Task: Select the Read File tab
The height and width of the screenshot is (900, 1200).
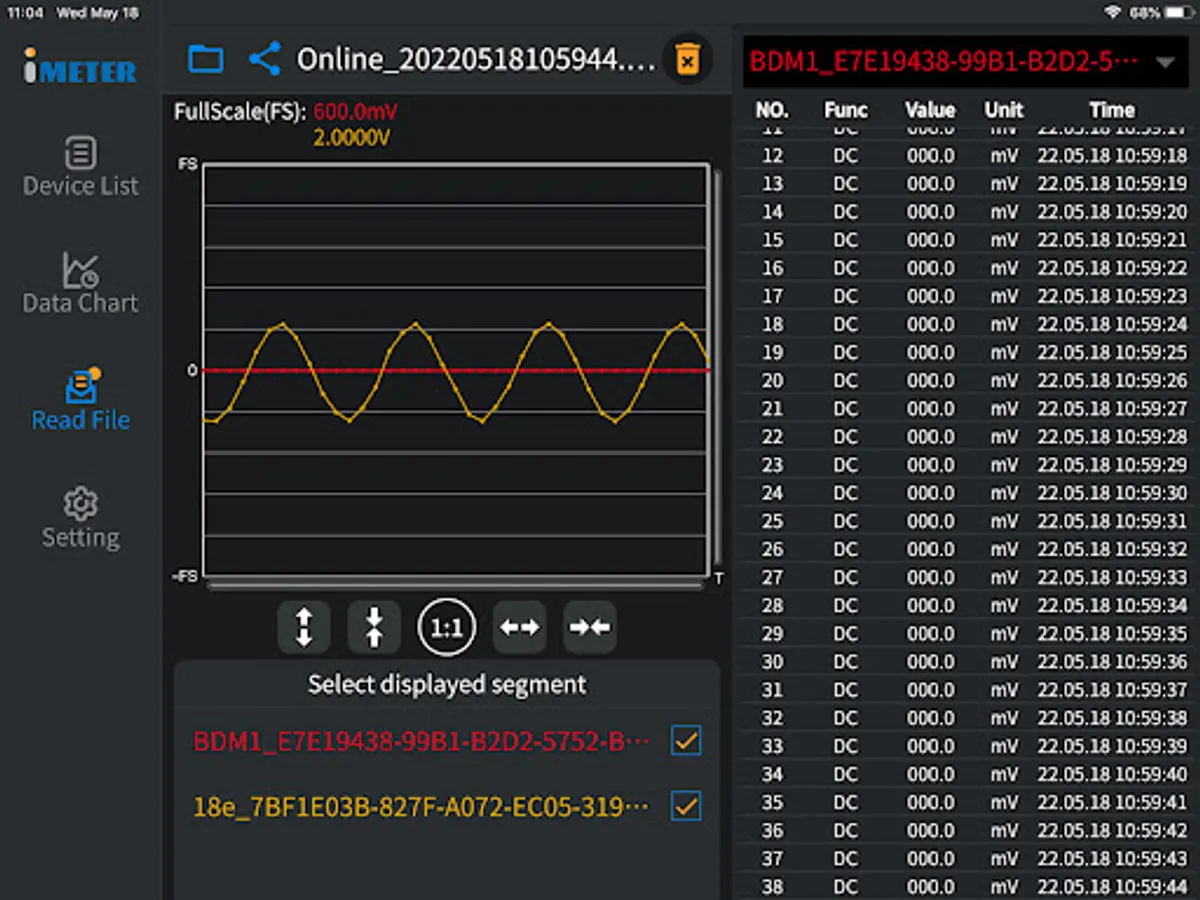Action: (80, 401)
